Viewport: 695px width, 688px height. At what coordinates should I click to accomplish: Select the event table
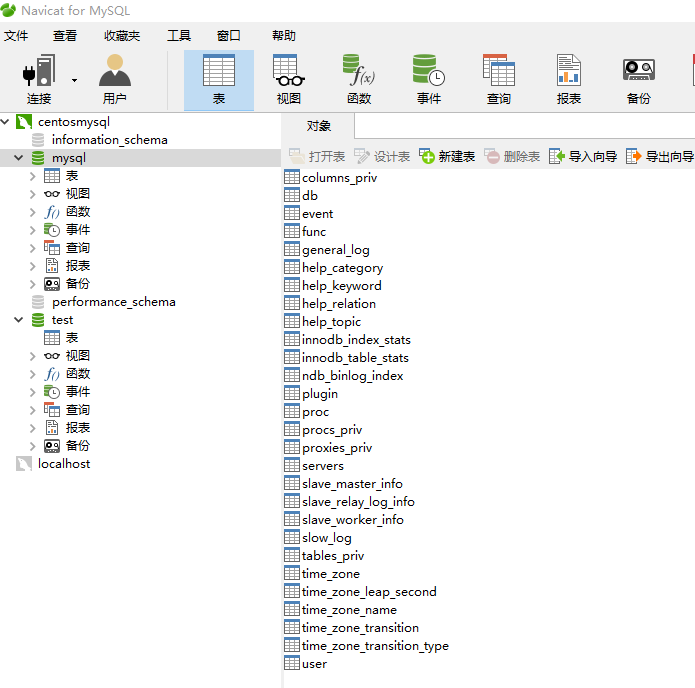pos(317,214)
